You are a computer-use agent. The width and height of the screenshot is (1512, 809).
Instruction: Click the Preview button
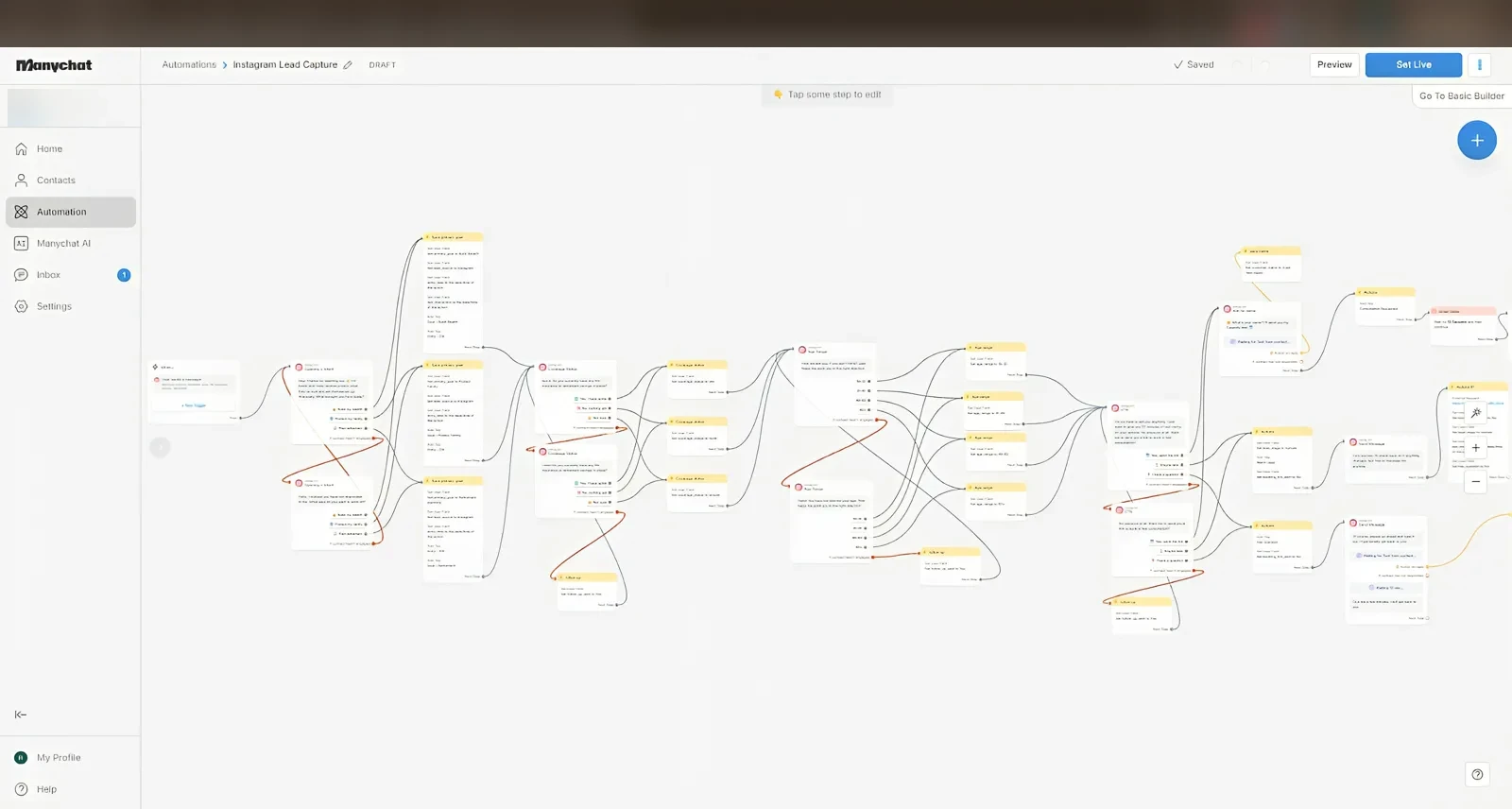click(1334, 65)
